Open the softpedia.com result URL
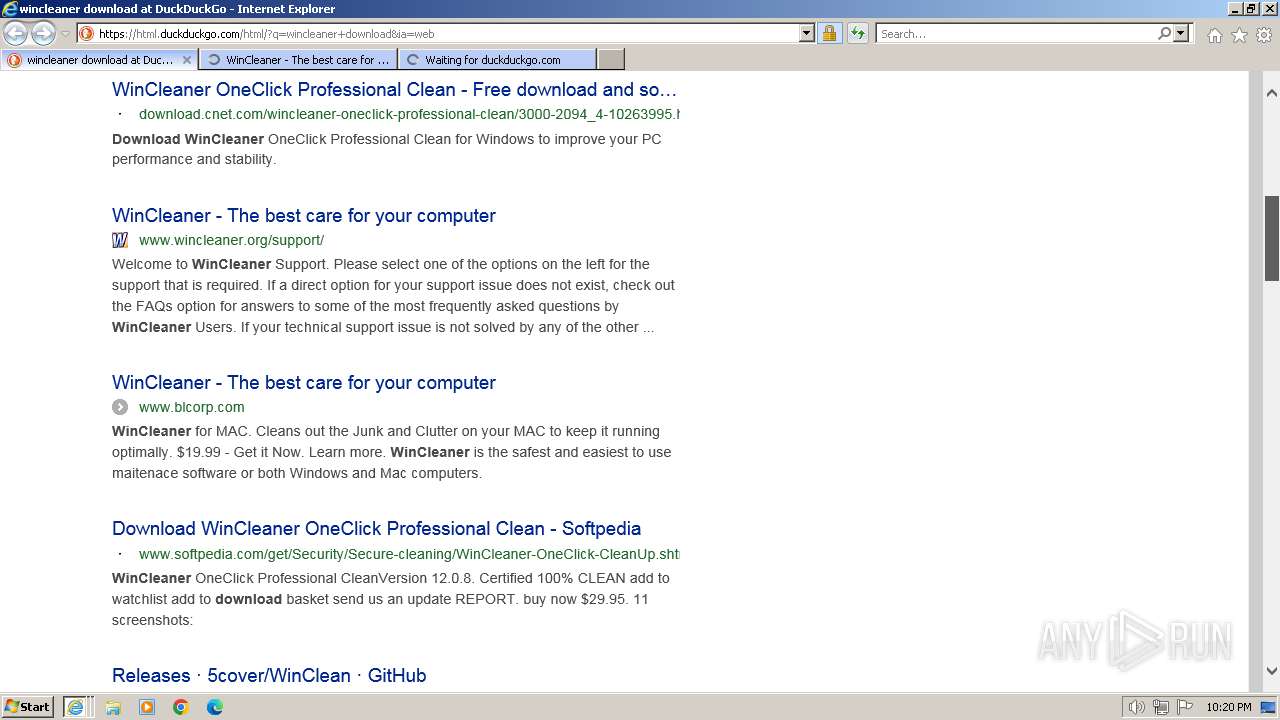 [x=409, y=554]
